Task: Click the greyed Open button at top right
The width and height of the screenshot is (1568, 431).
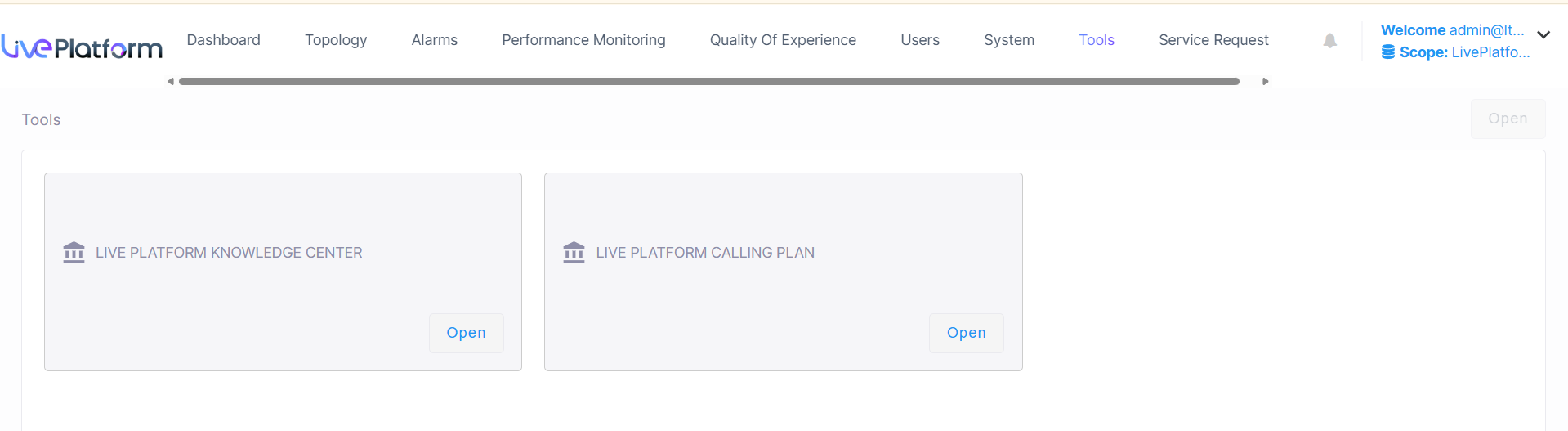Action: (1508, 119)
